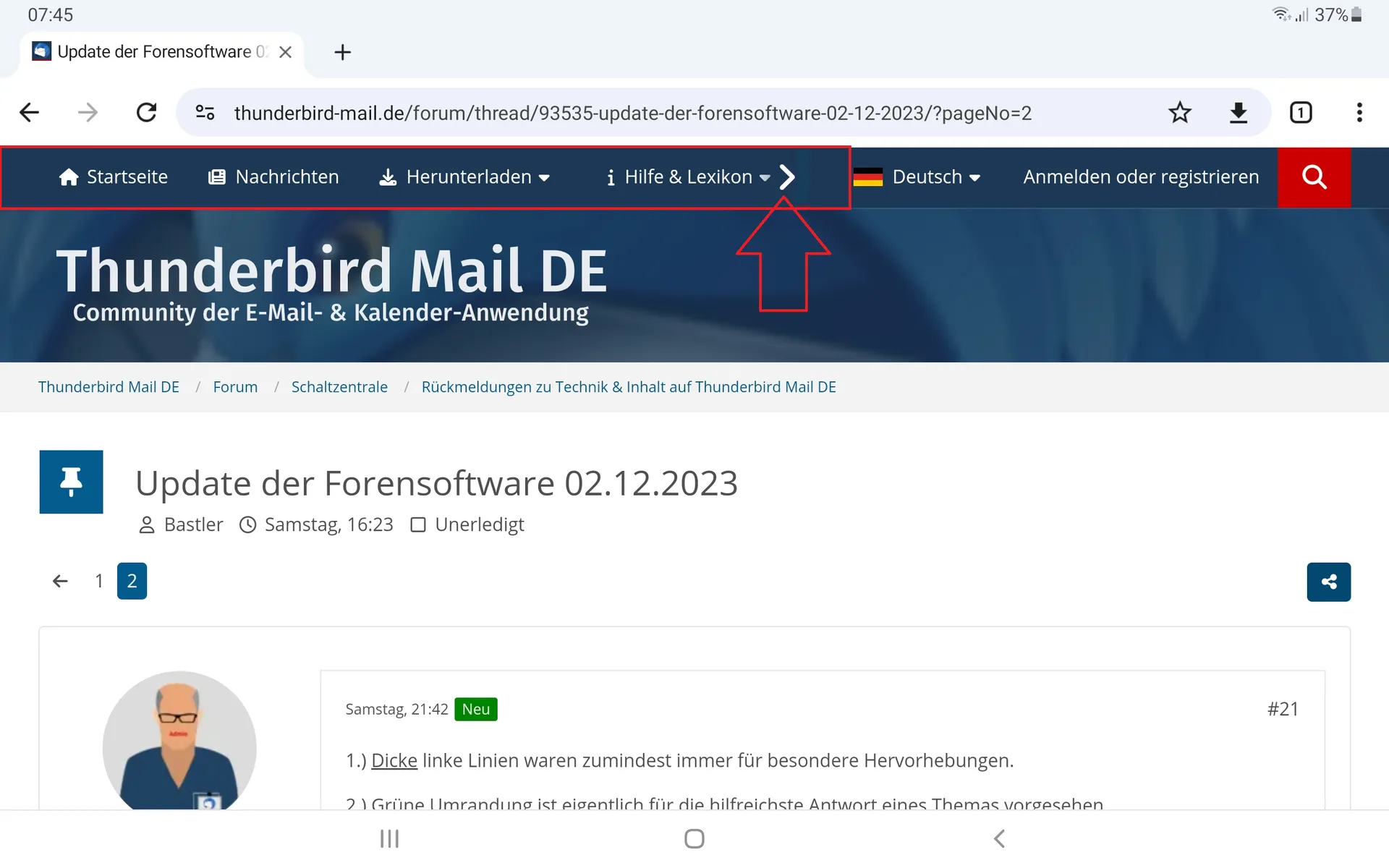1389x868 pixels.
Task: Open the Deutsch language dropdown
Action: (917, 177)
